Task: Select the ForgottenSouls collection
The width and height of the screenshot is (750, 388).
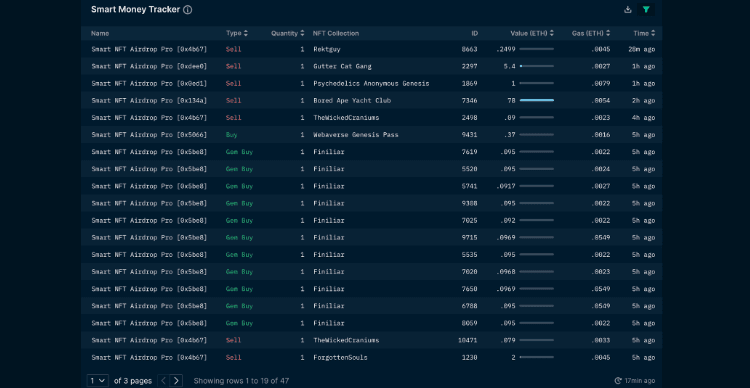Action: [x=340, y=358]
